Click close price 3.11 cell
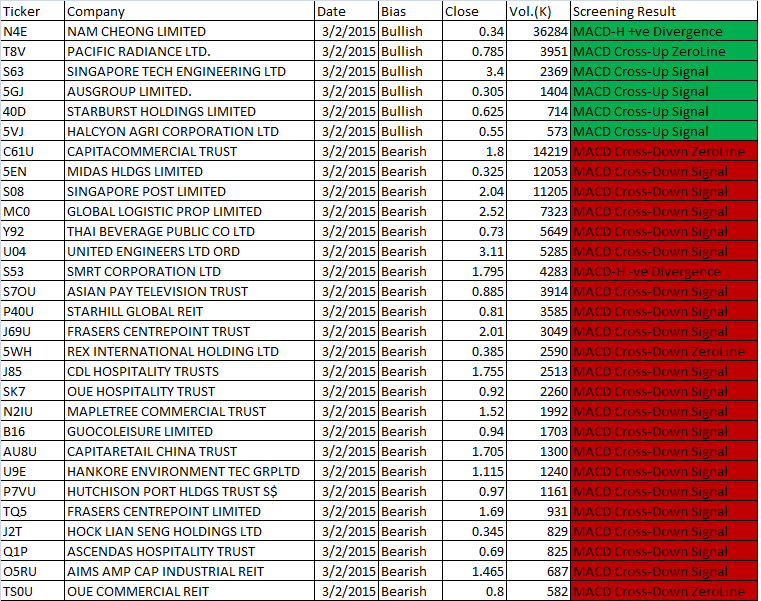 click(x=474, y=251)
